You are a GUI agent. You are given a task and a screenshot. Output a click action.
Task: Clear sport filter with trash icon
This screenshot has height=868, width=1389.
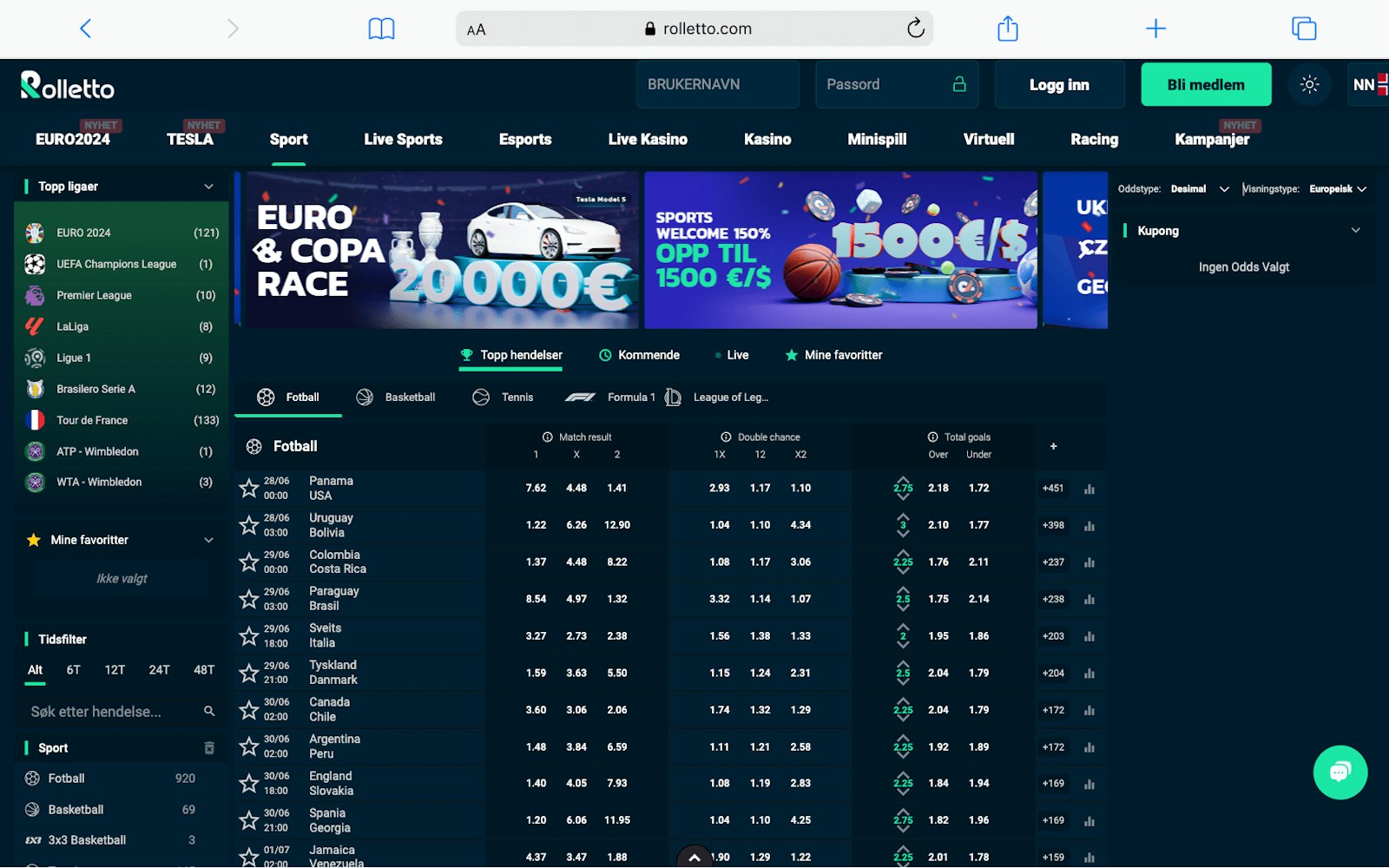tap(208, 747)
